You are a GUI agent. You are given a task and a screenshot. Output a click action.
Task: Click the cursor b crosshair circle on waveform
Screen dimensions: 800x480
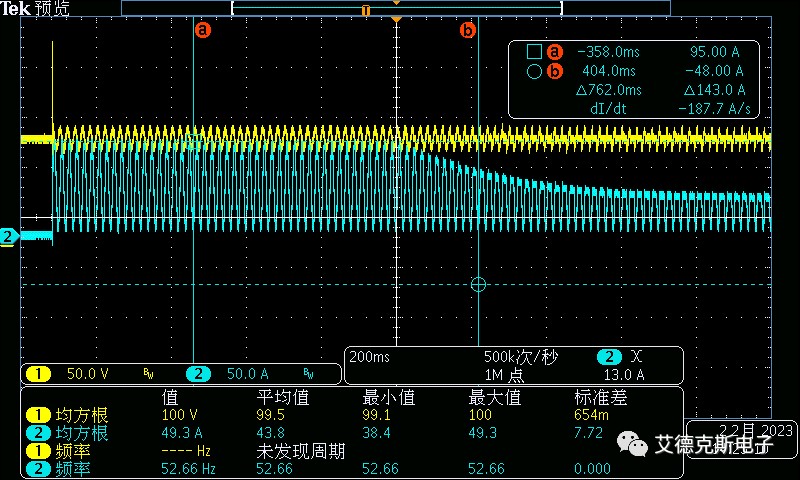pyautogui.click(x=478, y=284)
